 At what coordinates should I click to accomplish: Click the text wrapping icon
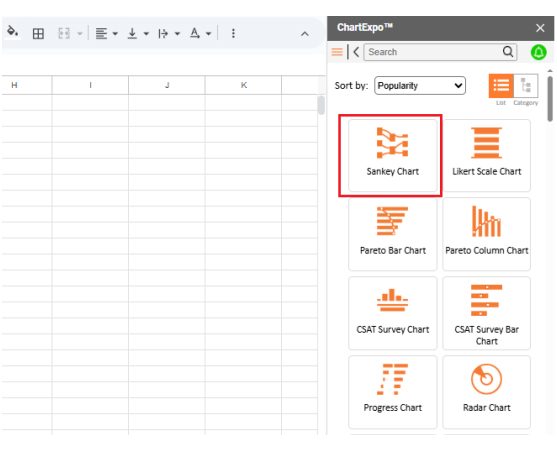point(163,34)
